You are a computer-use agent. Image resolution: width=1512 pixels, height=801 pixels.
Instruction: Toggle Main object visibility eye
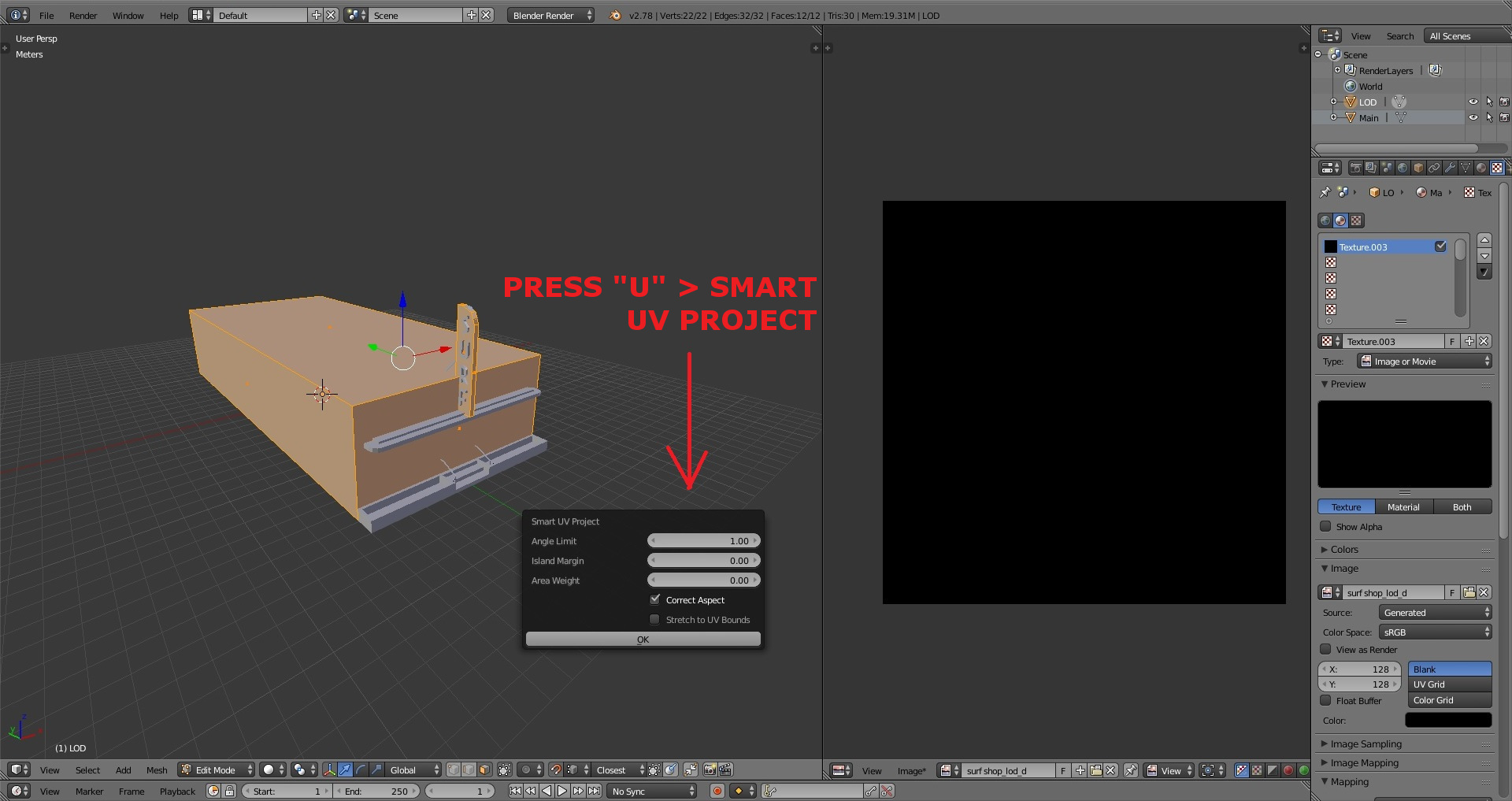[1473, 117]
